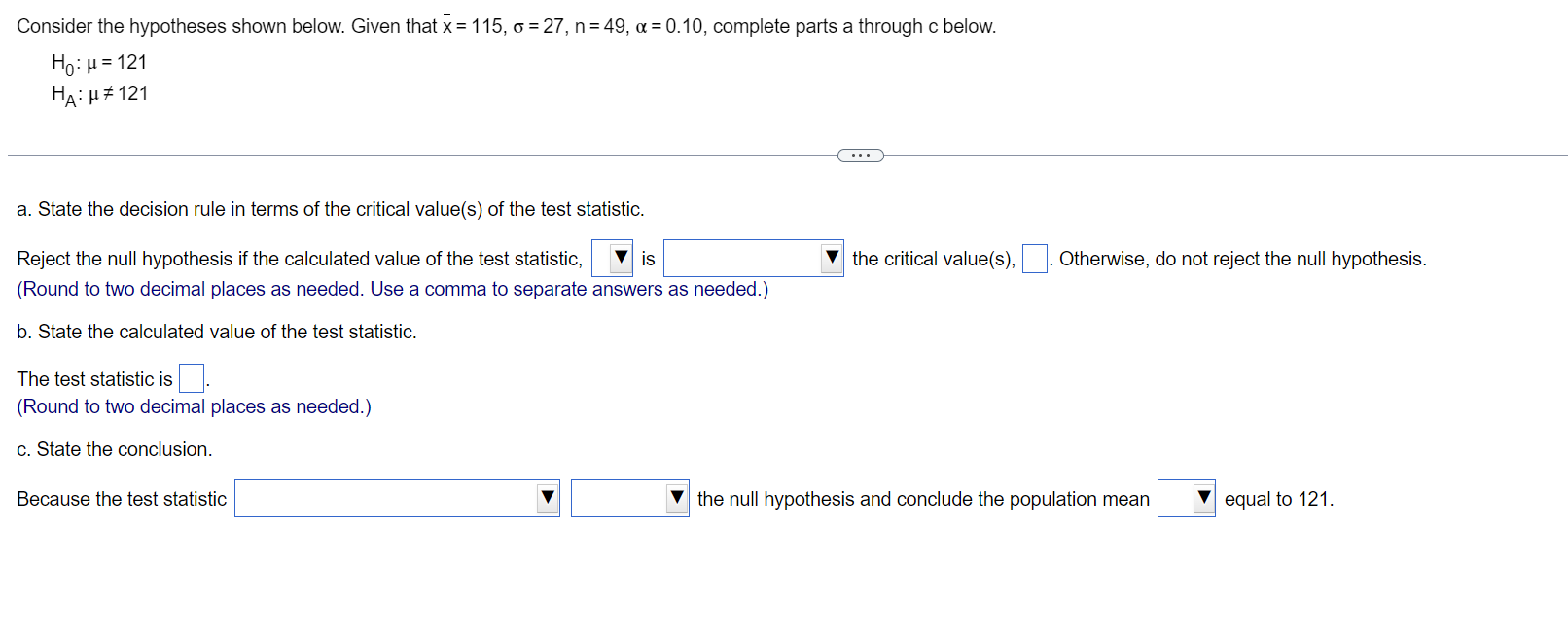Screen dimensions: 1568x634
Task: Open the population mean dropdown before 'equal to 121'
Action: [x=1186, y=498]
